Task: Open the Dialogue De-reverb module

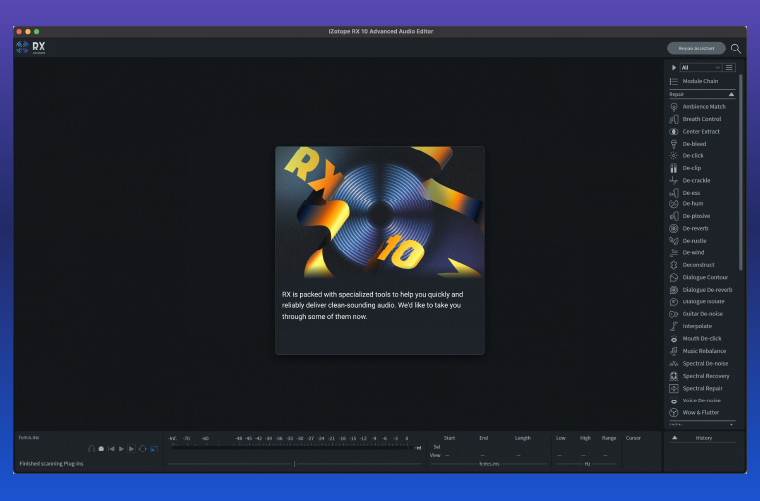Action: [701, 290]
